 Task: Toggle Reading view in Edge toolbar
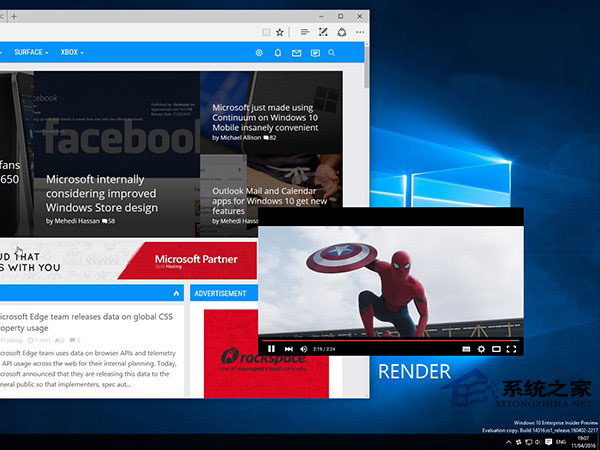[x=266, y=32]
